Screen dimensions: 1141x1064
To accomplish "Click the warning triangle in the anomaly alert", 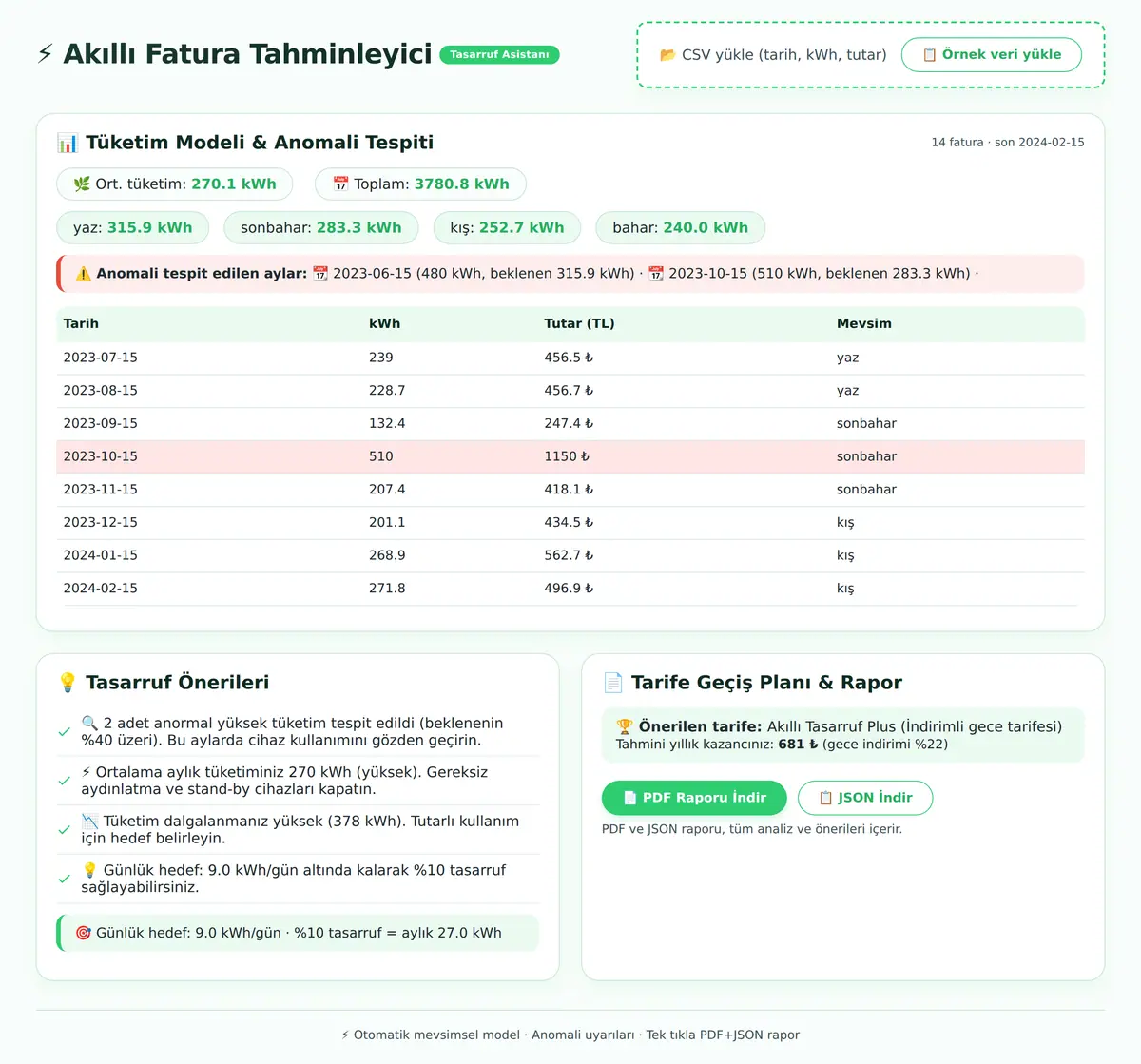I will coord(84,274).
